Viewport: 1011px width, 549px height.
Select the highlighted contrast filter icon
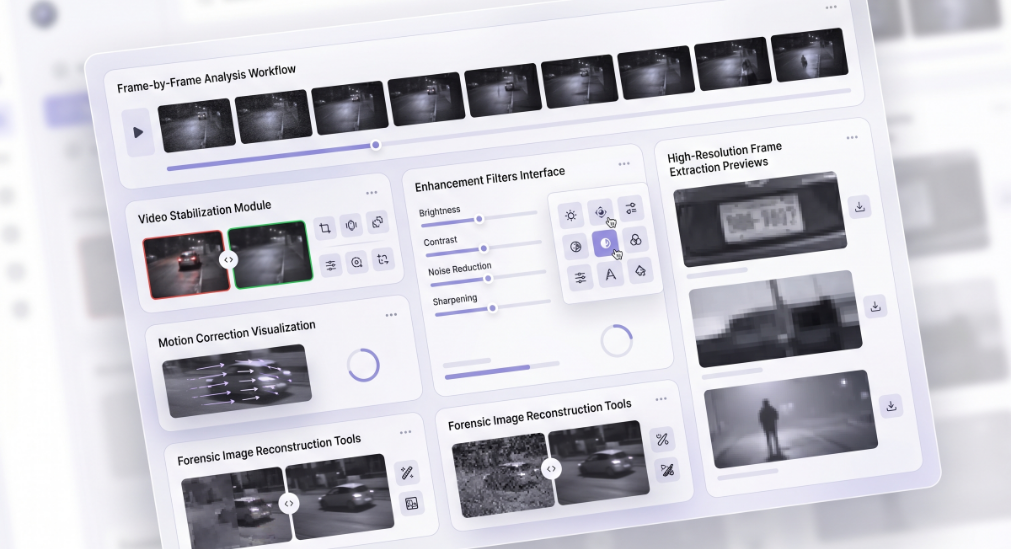(x=605, y=243)
